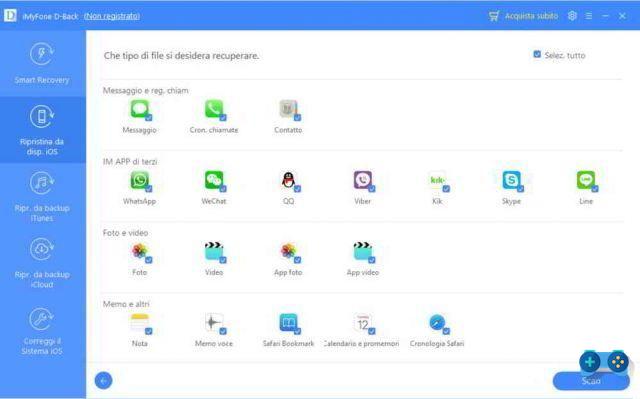Screen dimensions: 640x399
Task: Click the IM APP di terzi heading
Action: [x=130, y=162]
